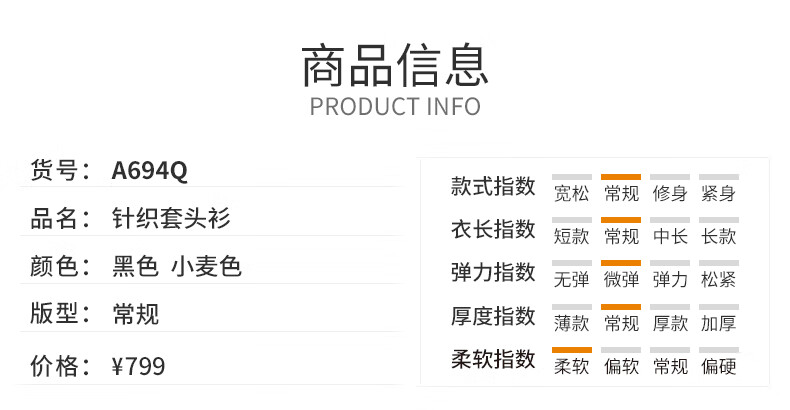
Task: Choose 薄款 in the 厚度指数 row
Action: click(571, 323)
